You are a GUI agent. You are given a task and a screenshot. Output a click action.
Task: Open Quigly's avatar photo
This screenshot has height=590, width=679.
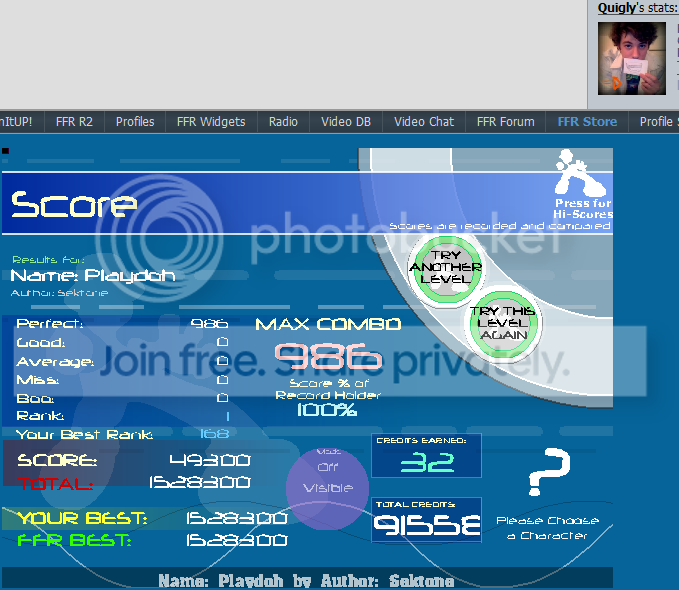[631, 58]
